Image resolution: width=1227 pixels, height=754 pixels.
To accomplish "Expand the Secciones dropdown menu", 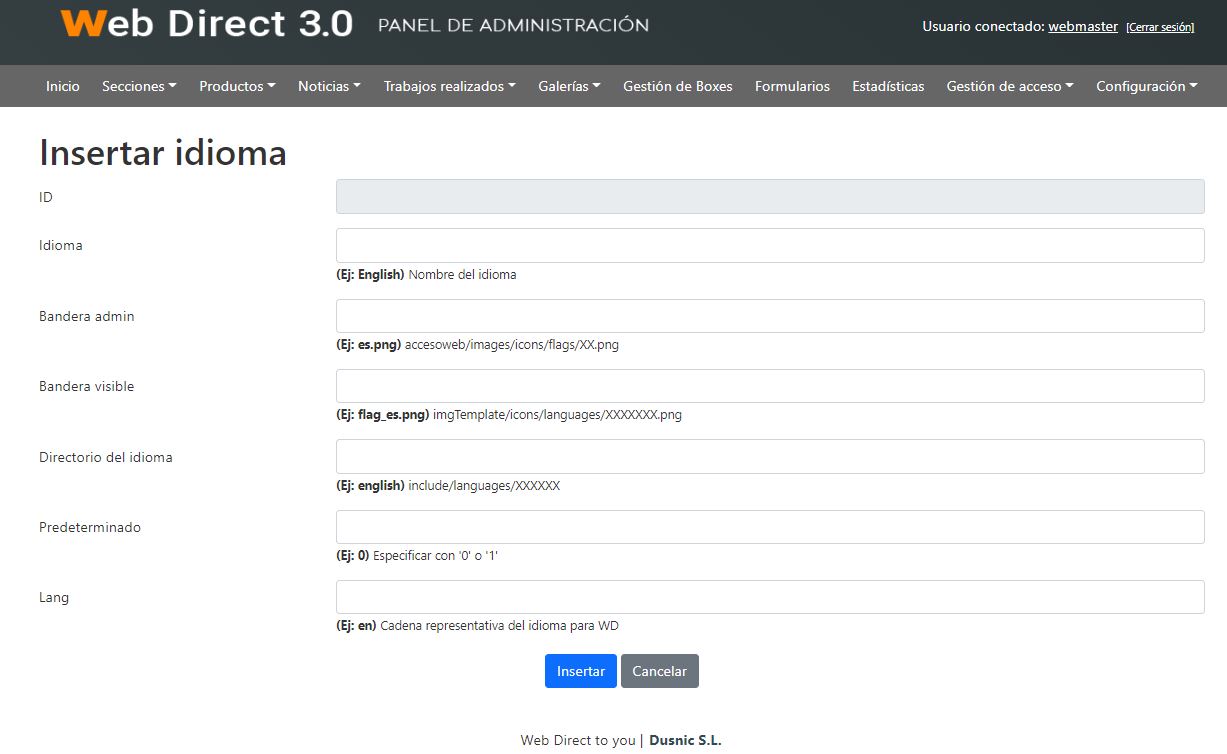I will pyautogui.click(x=139, y=86).
